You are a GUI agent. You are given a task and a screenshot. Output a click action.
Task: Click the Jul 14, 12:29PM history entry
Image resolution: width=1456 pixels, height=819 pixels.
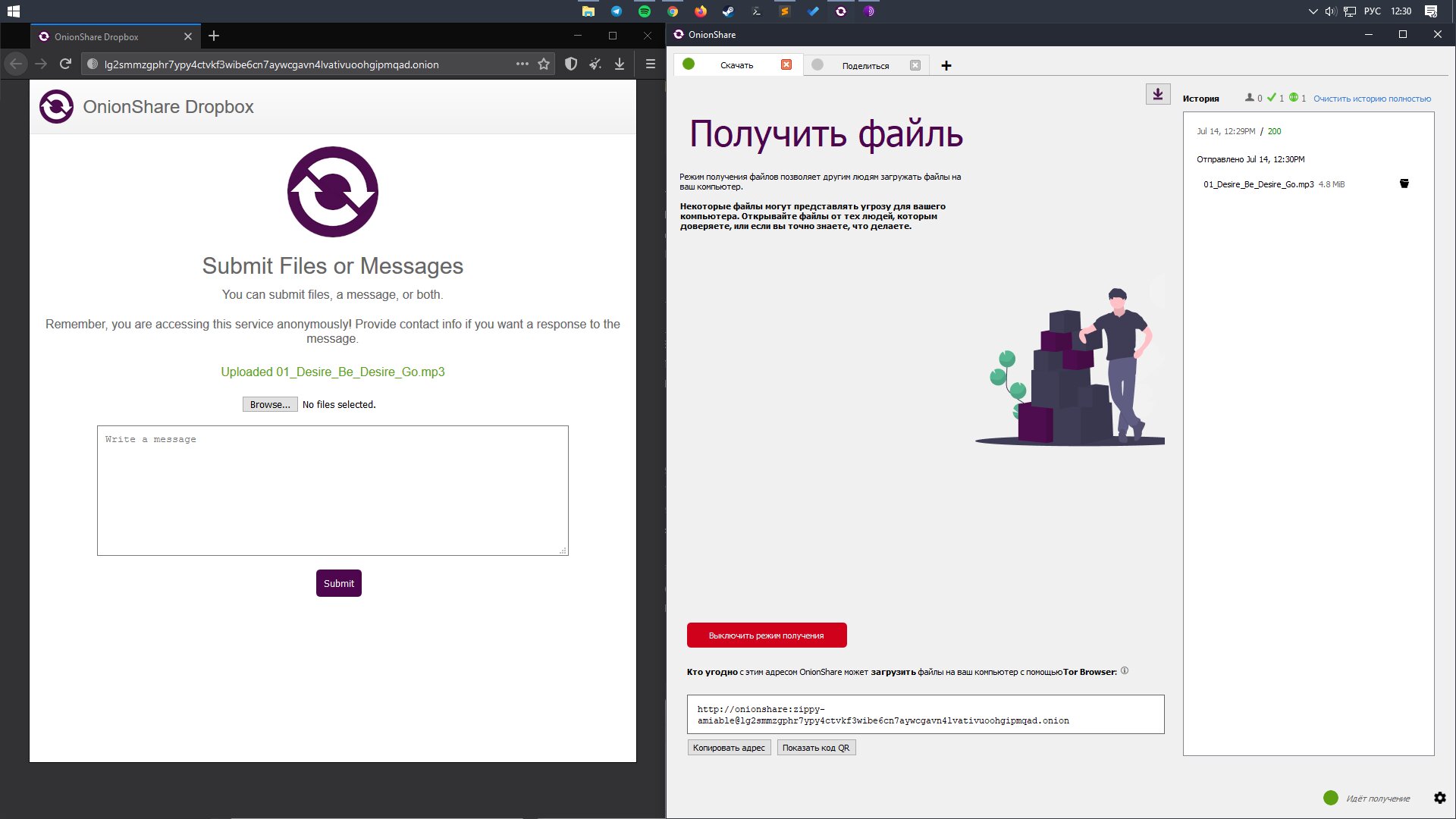[x=1225, y=131]
